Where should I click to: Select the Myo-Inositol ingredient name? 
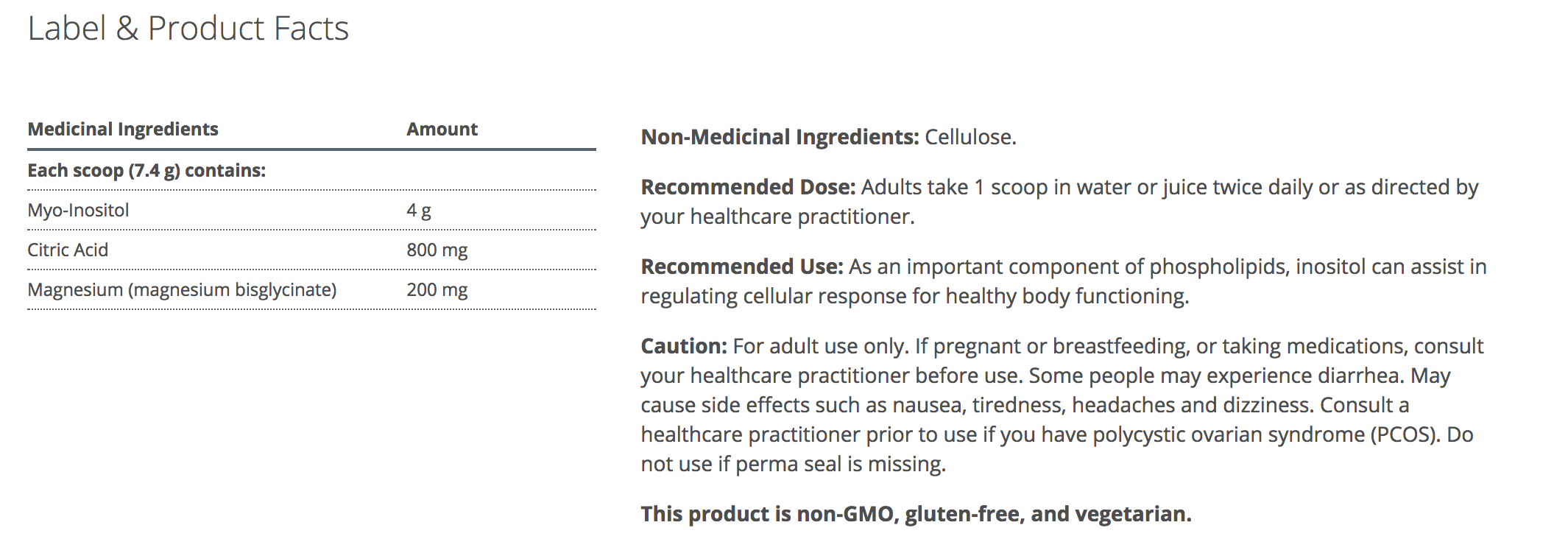pos(78,210)
